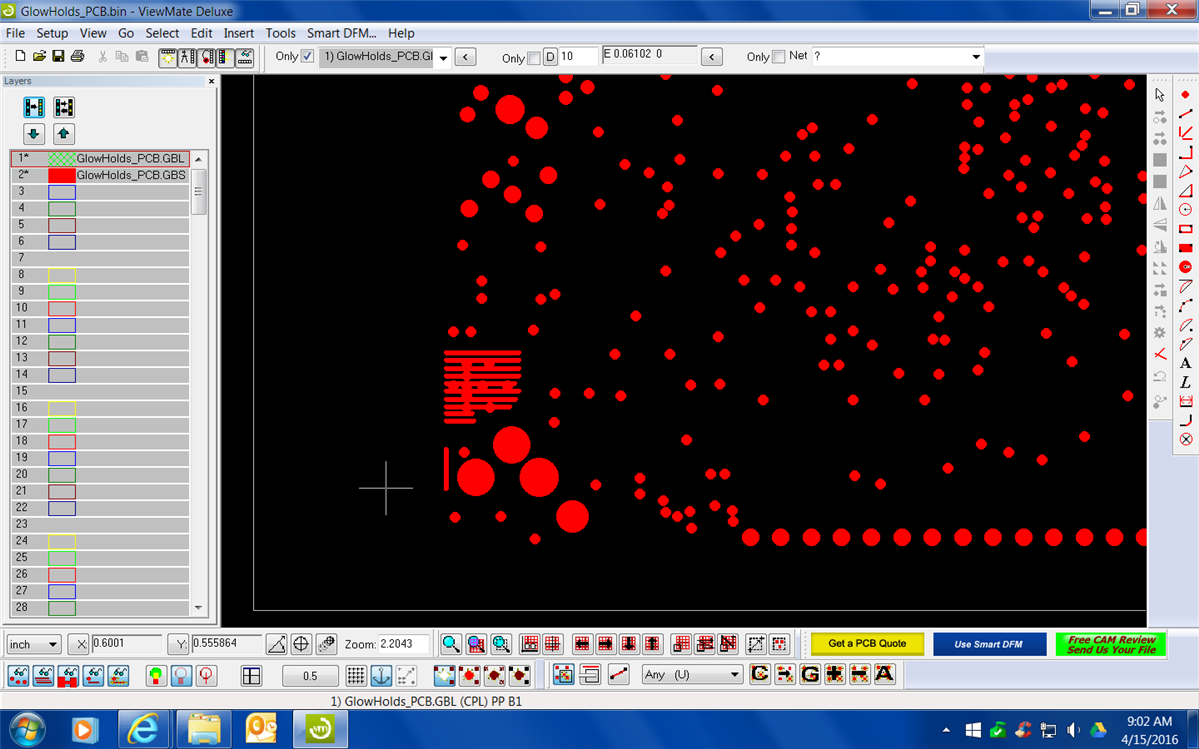
Task: Tick the Only Net checkbox
Action: coord(779,57)
